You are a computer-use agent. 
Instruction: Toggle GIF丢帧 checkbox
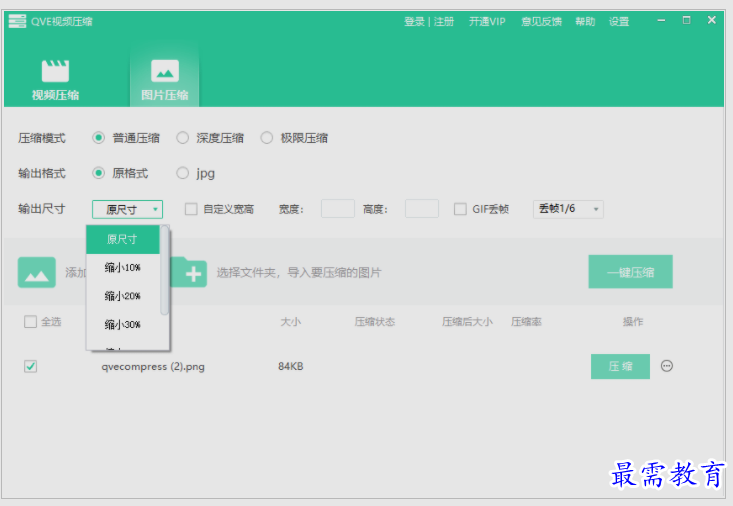[x=460, y=209]
